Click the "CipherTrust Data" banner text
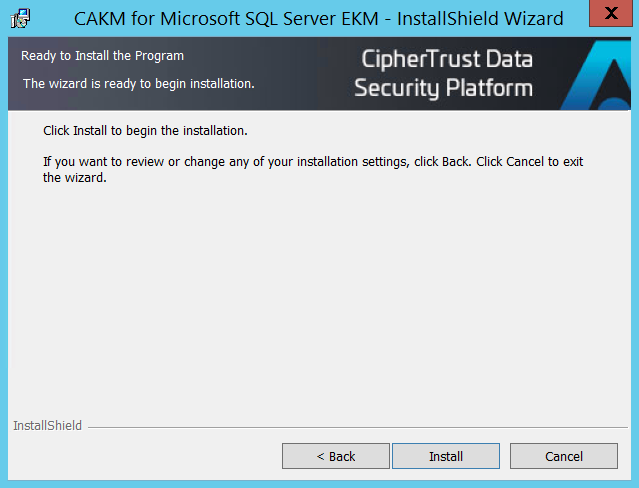The width and height of the screenshot is (639, 488). tap(447, 60)
